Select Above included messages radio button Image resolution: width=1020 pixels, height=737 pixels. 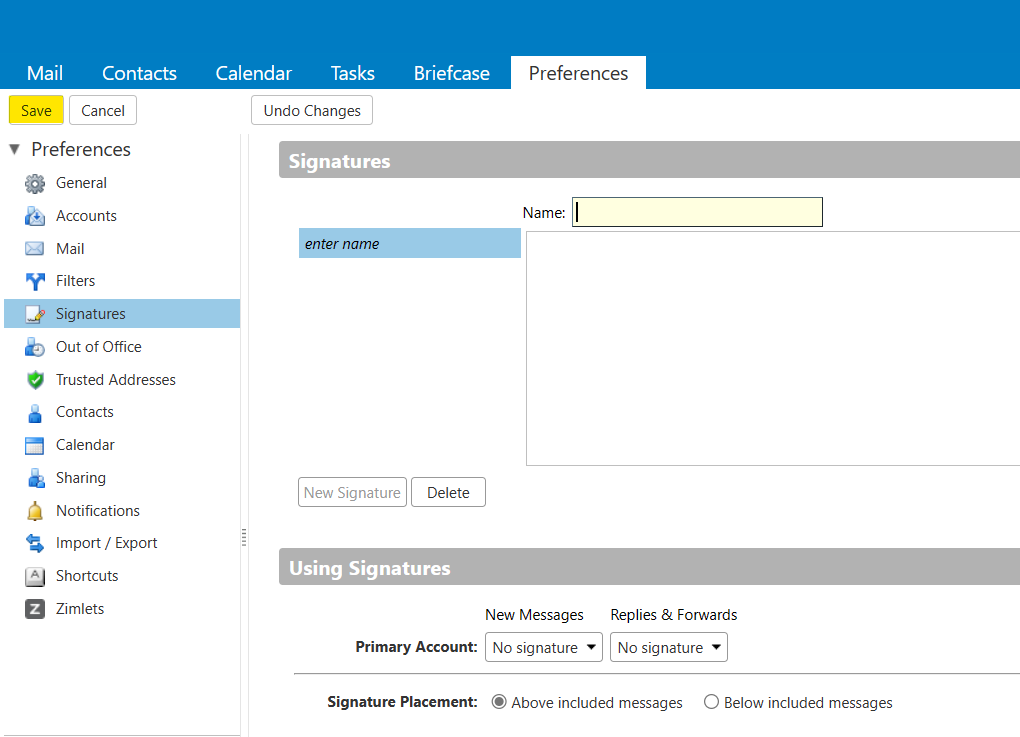(499, 702)
